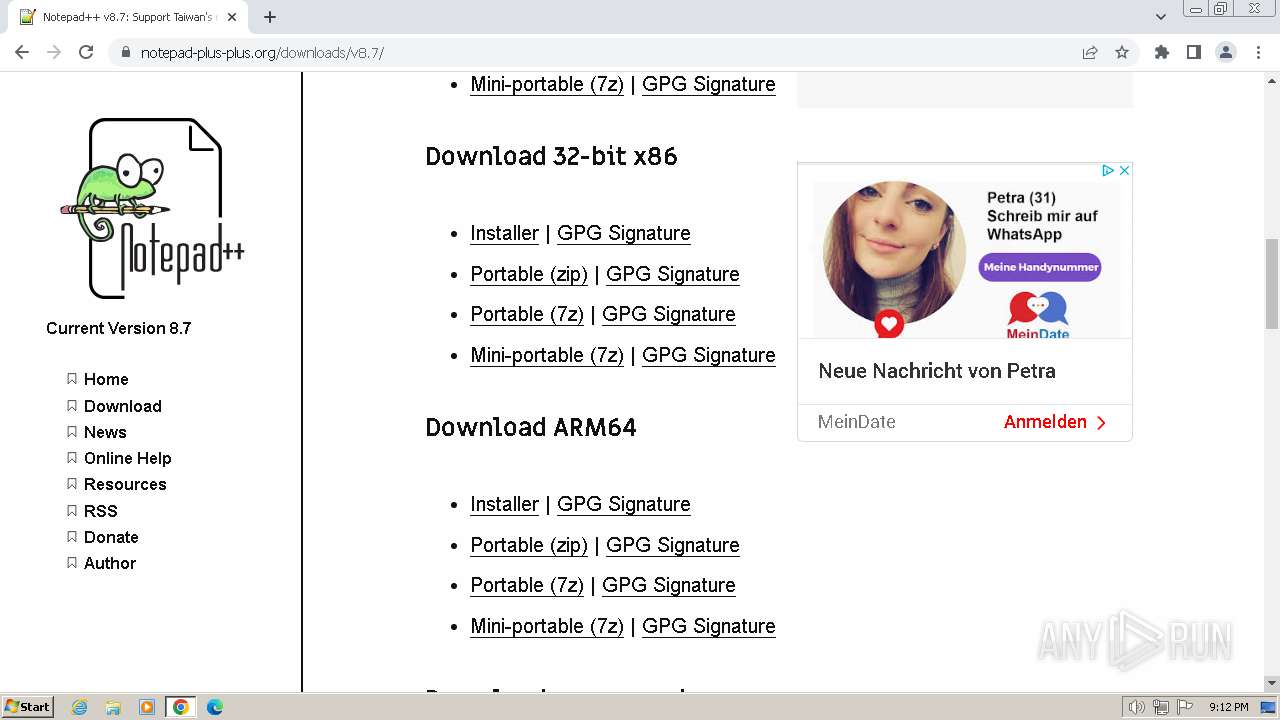Open the Action Center flag icon

(1185, 707)
